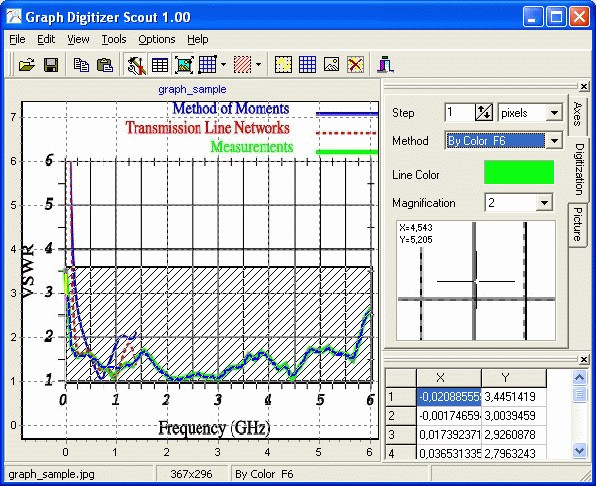Click the Paste clipboard icon

(x=105, y=65)
